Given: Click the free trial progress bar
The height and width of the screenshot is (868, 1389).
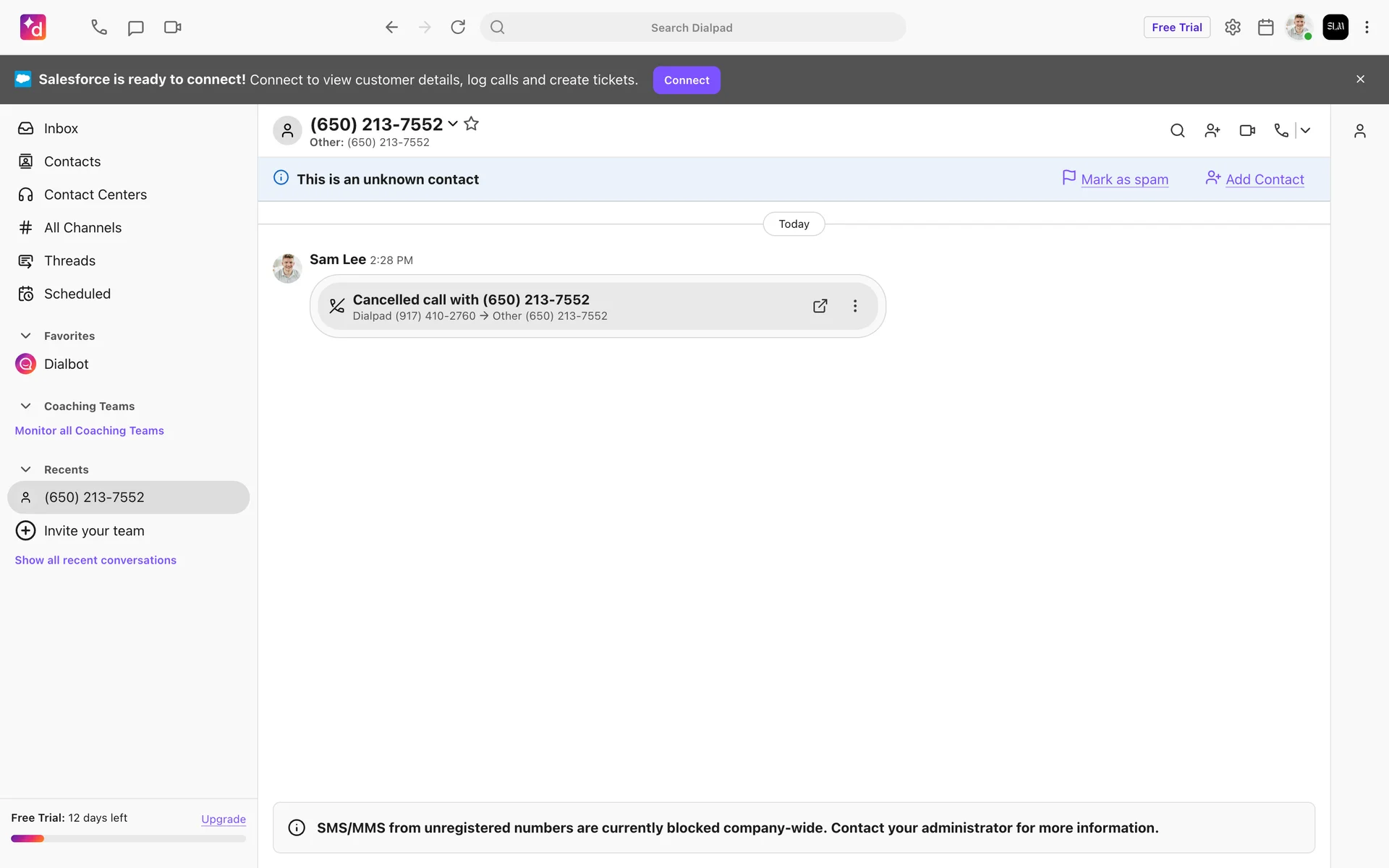Looking at the screenshot, I should click(128, 838).
